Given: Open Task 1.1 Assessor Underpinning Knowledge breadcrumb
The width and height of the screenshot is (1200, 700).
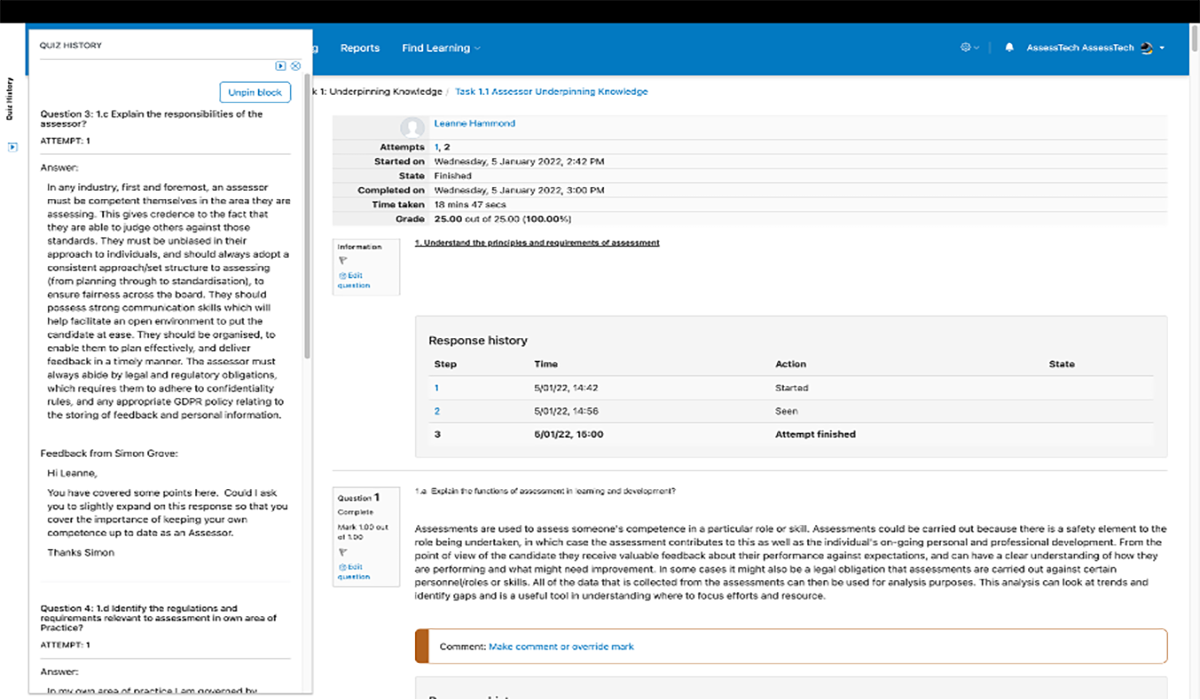Looking at the screenshot, I should click(551, 92).
